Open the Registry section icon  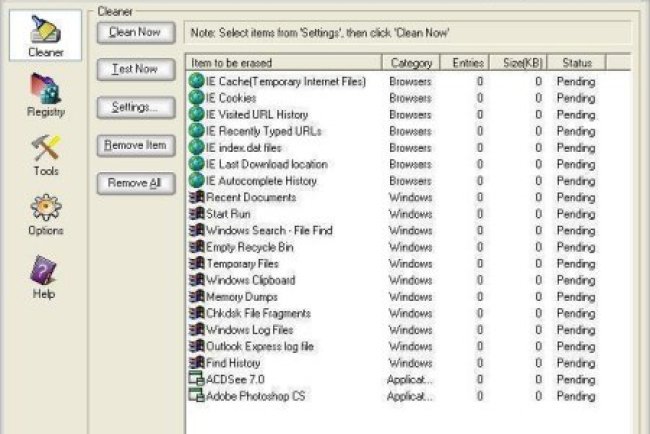click(46, 88)
